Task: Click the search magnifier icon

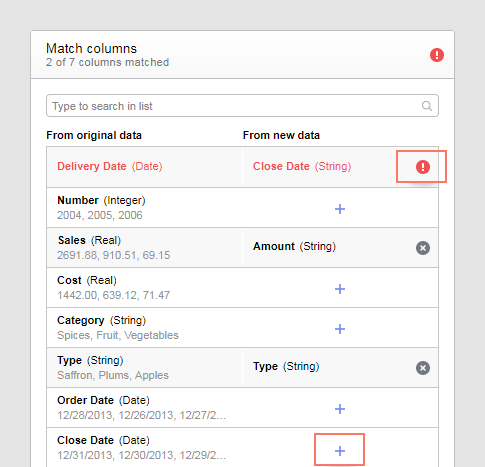Action: coord(427,106)
